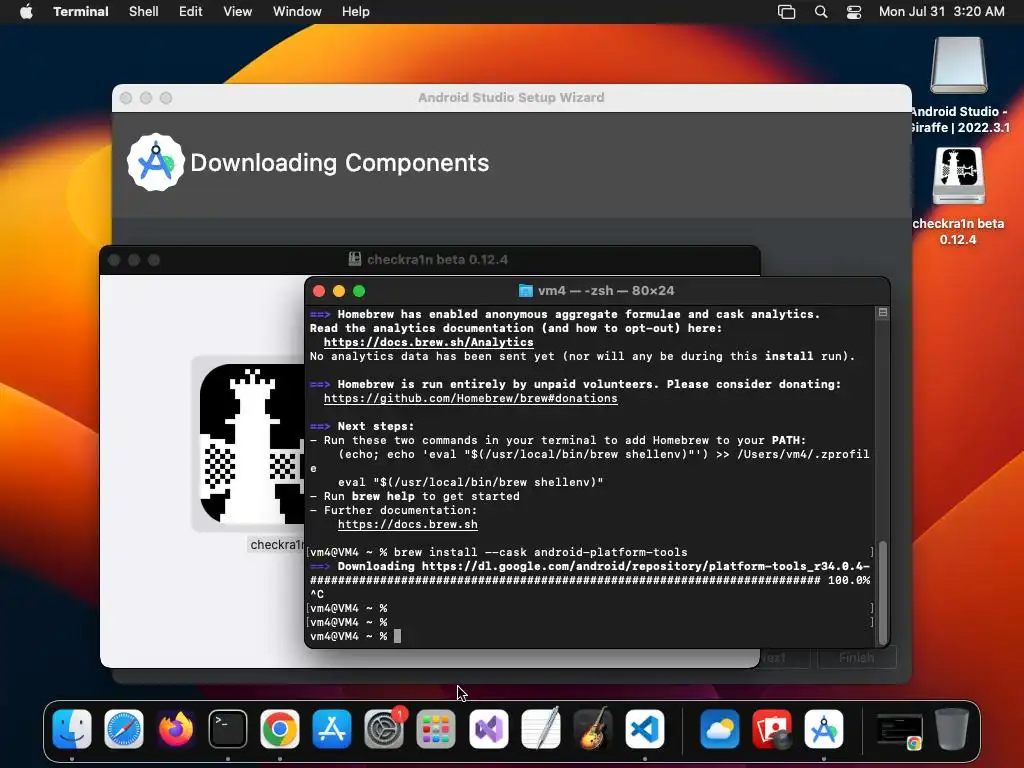This screenshot has width=1024, height=768.
Task: Click the terminal command prompt cursor
Action: point(398,636)
